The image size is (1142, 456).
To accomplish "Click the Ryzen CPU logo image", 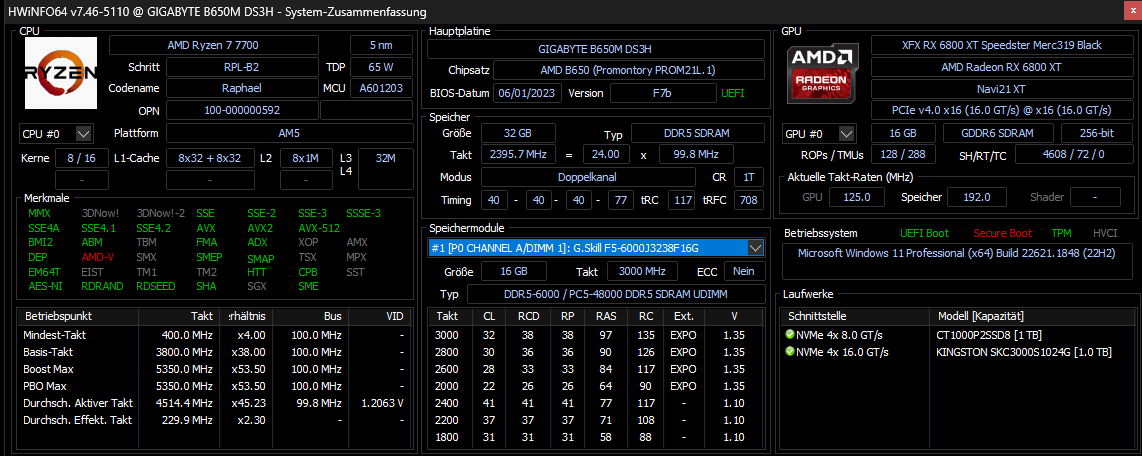I will tap(61, 73).
